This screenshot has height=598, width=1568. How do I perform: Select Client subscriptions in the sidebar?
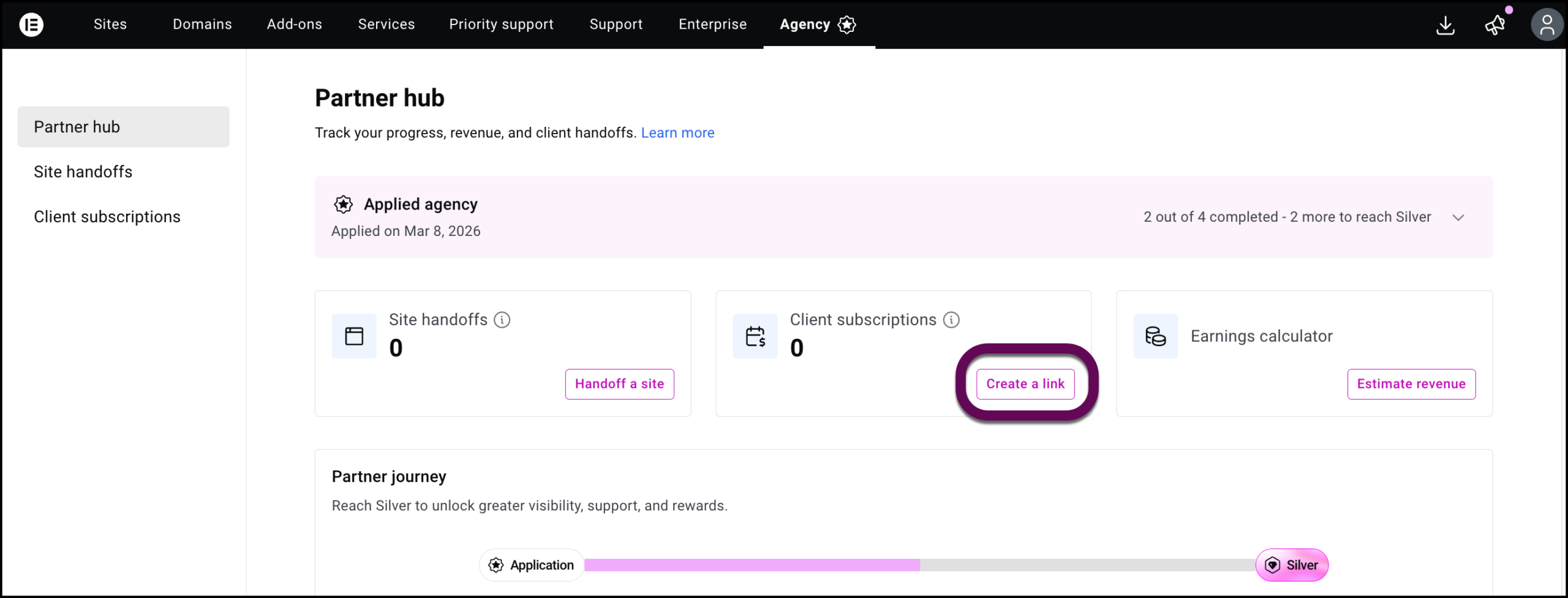[x=107, y=216]
